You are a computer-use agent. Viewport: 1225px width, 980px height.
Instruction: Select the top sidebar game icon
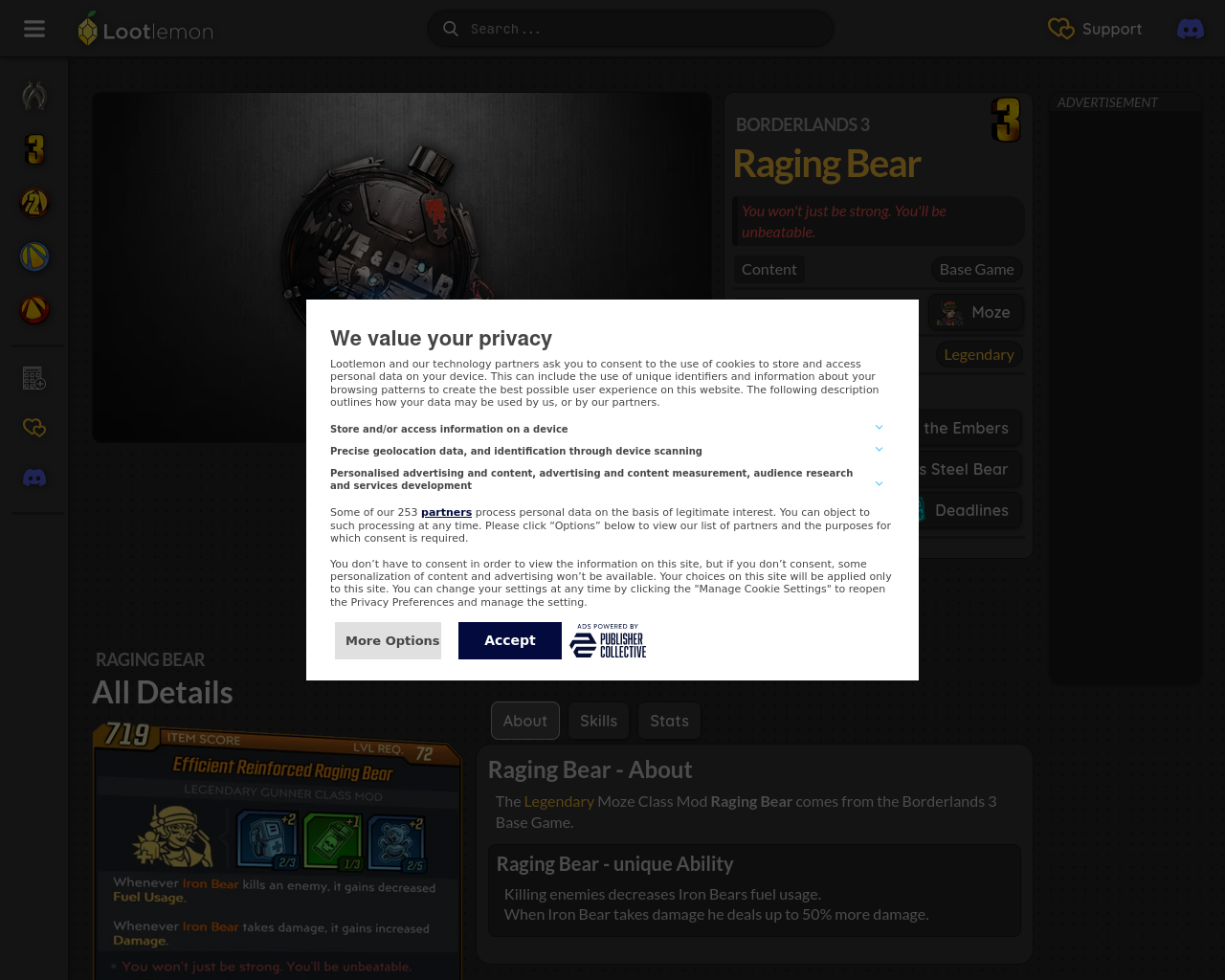pyautogui.click(x=34, y=96)
